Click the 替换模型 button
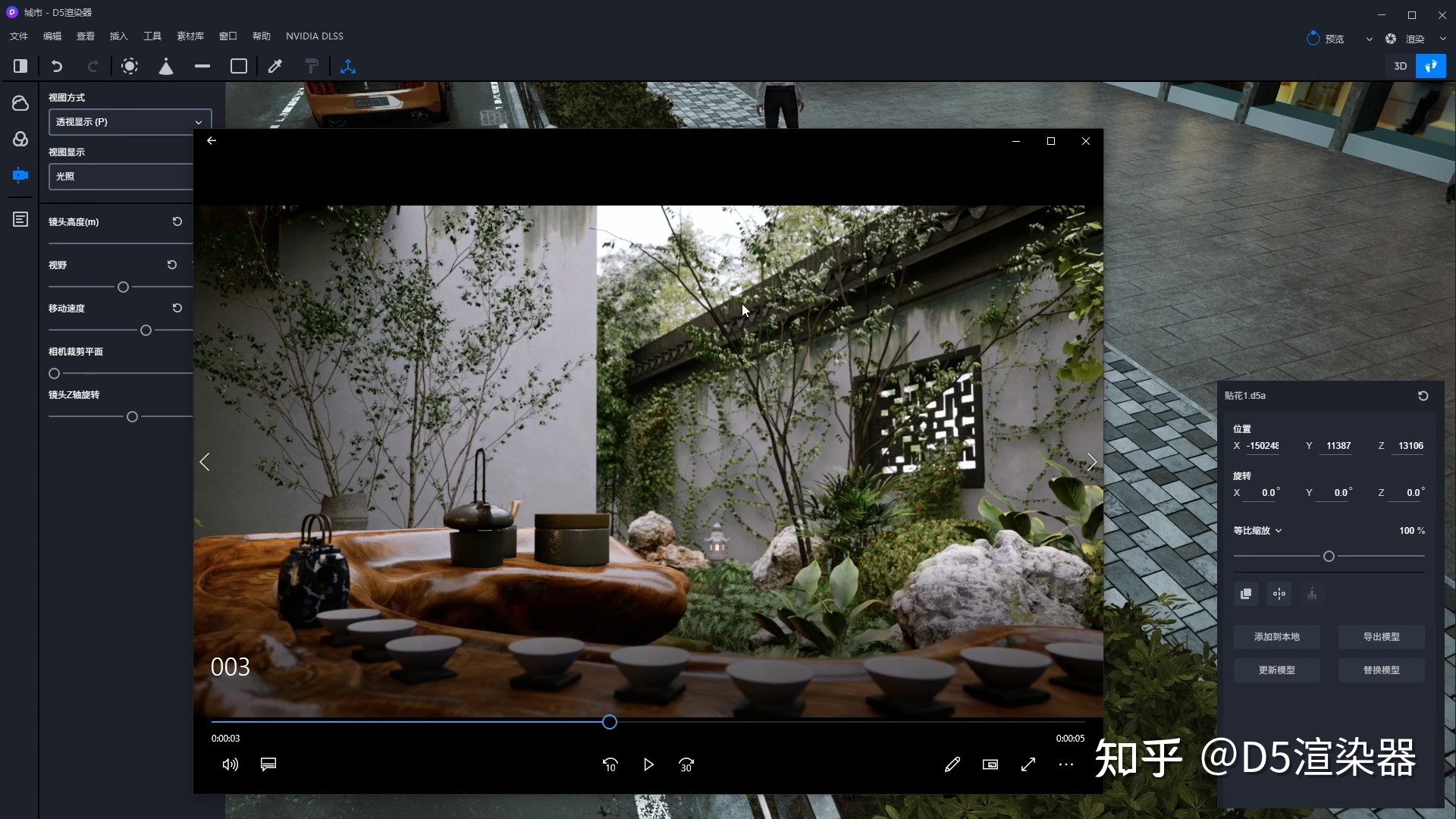This screenshot has height=819, width=1456. click(1381, 670)
